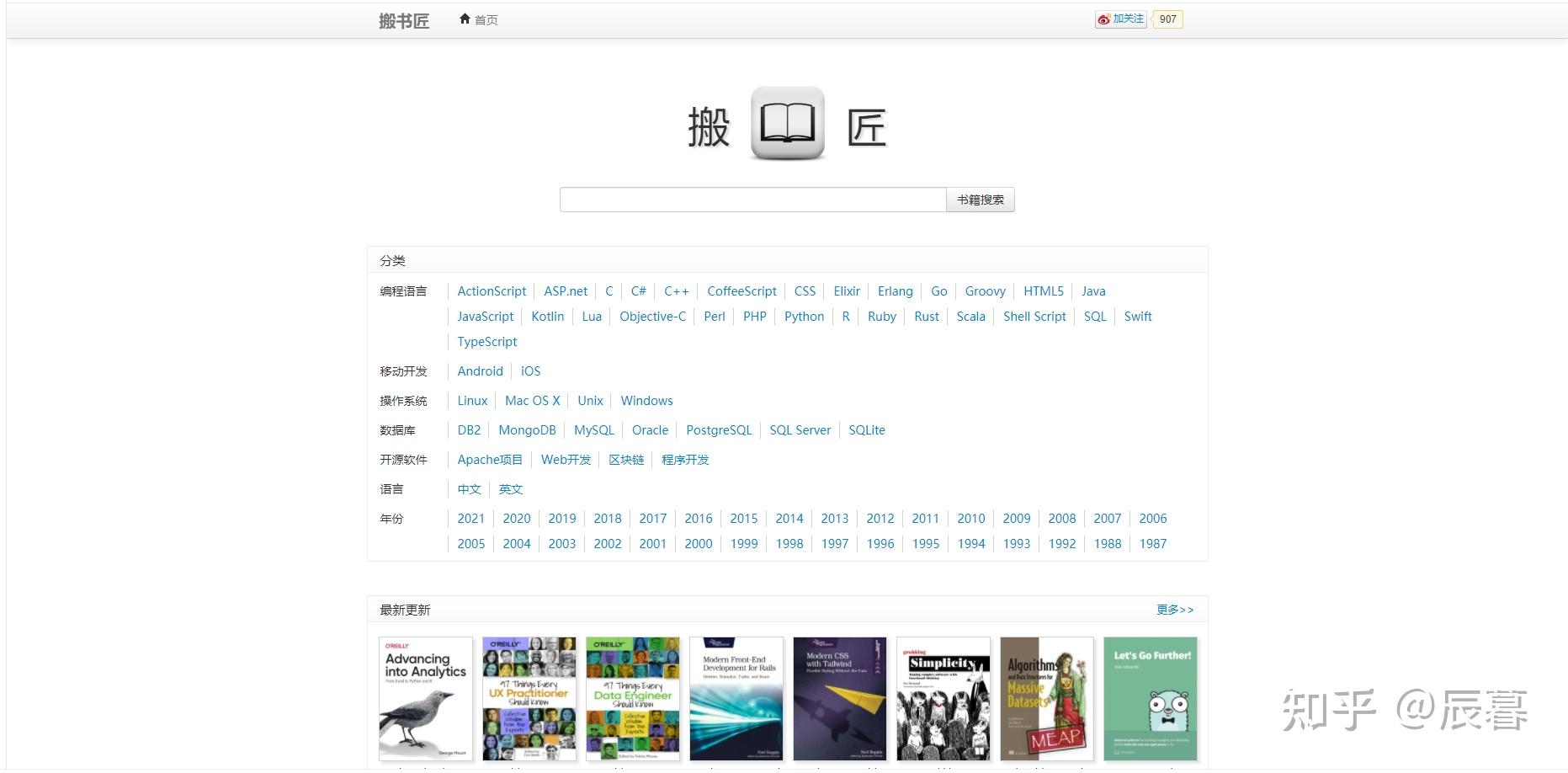The width and height of the screenshot is (1568, 773).
Task: Select the year 2021 filter
Action: (470, 518)
